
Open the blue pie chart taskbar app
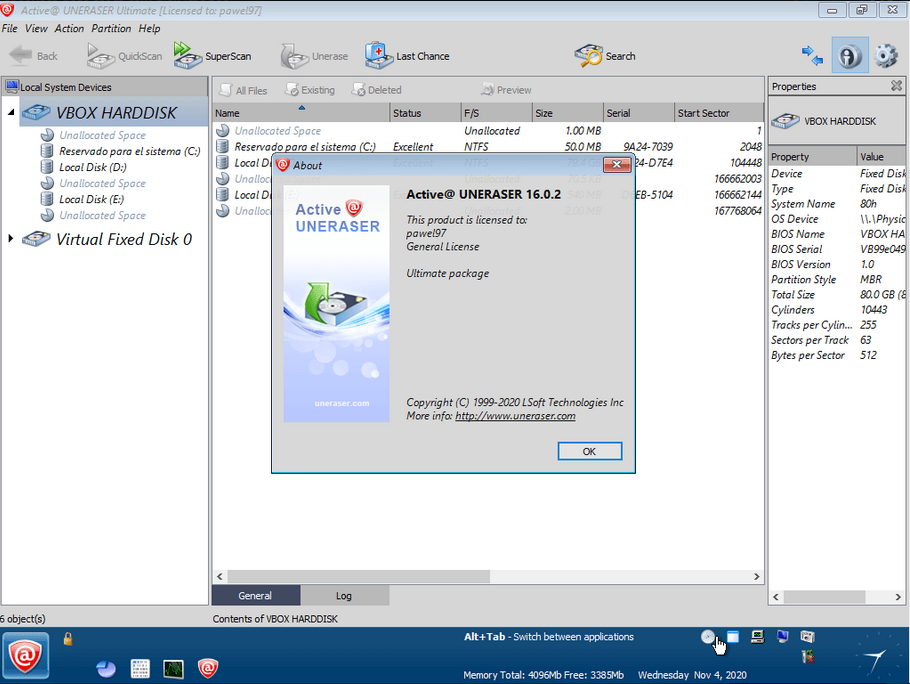coord(106,668)
